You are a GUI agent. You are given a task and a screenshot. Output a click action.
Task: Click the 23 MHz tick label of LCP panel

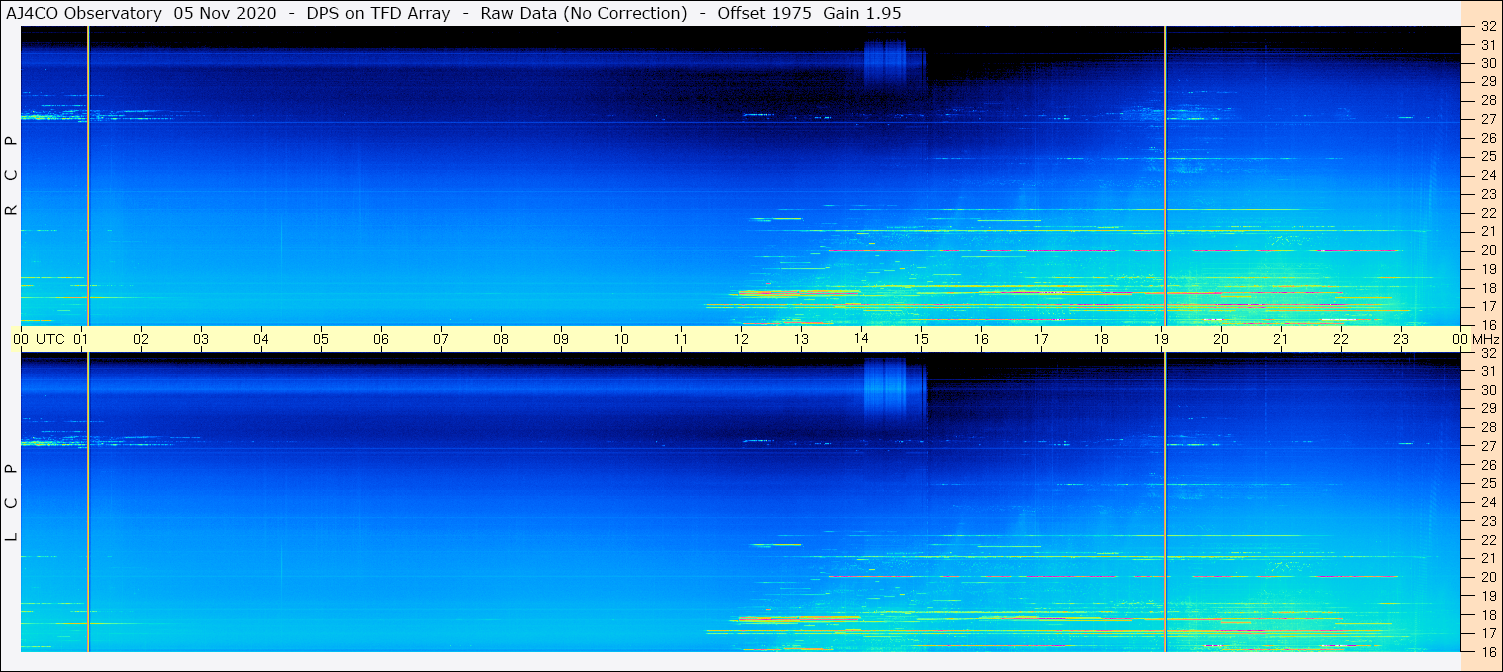[1488, 521]
